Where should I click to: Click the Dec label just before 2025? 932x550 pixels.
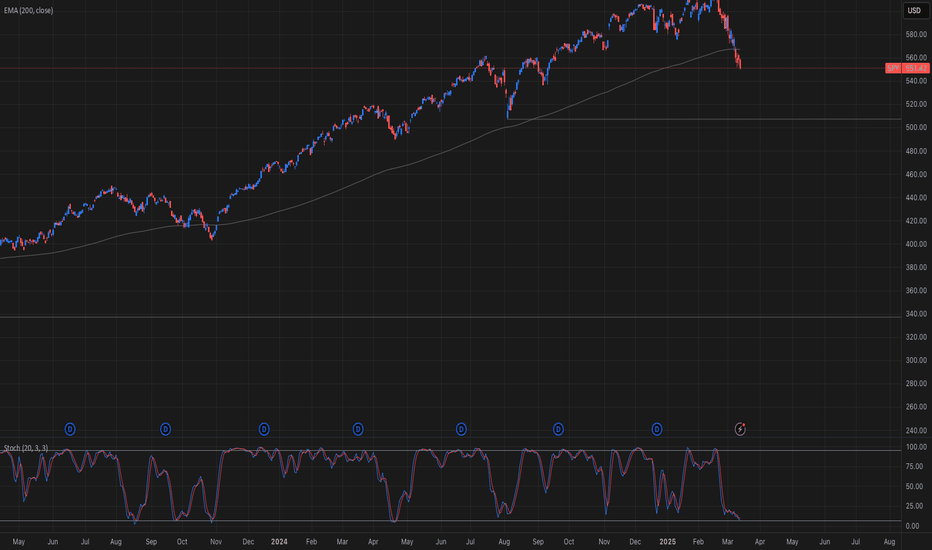pyautogui.click(x=635, y=542)
